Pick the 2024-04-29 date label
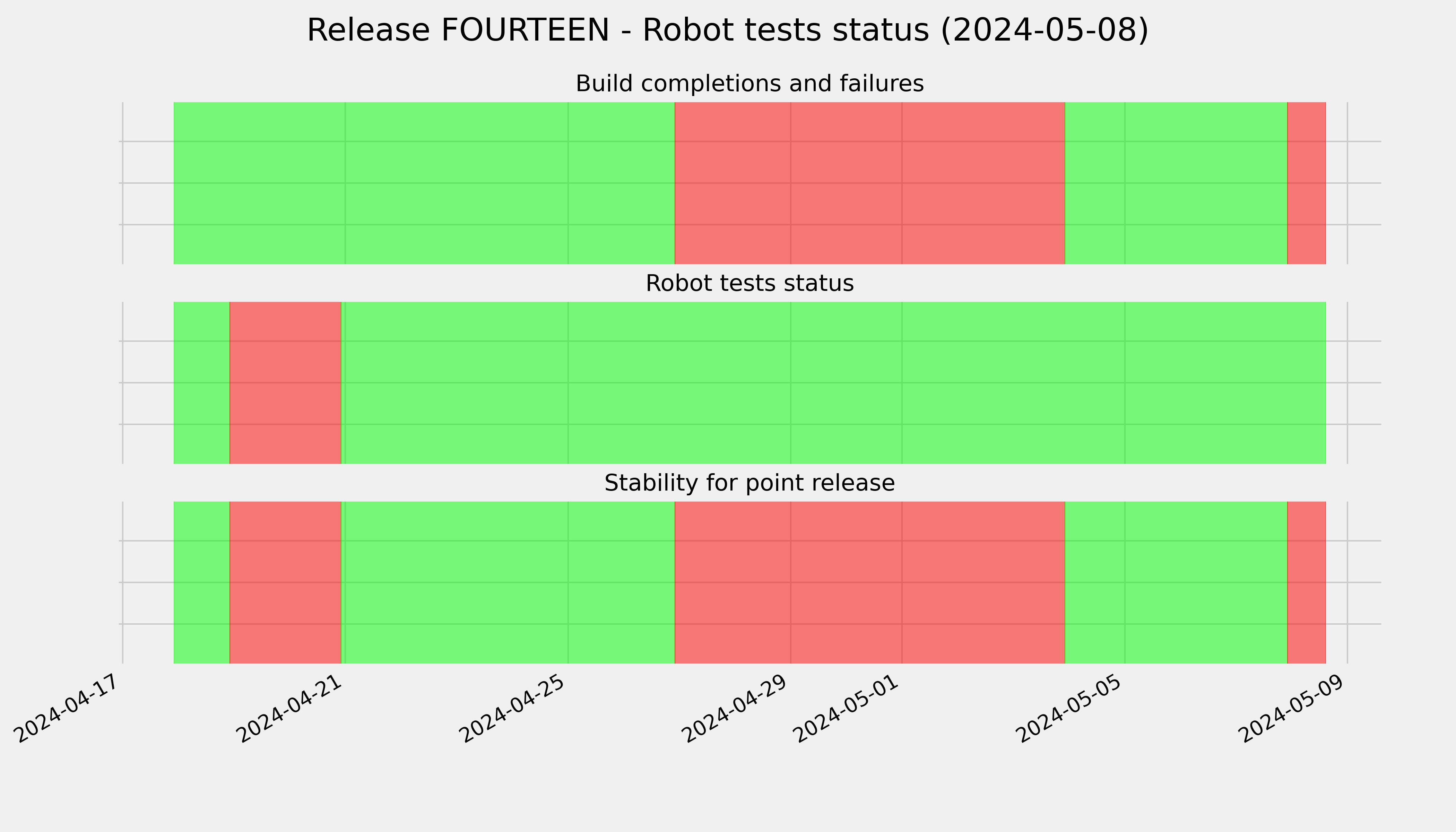 coord(737,708)
